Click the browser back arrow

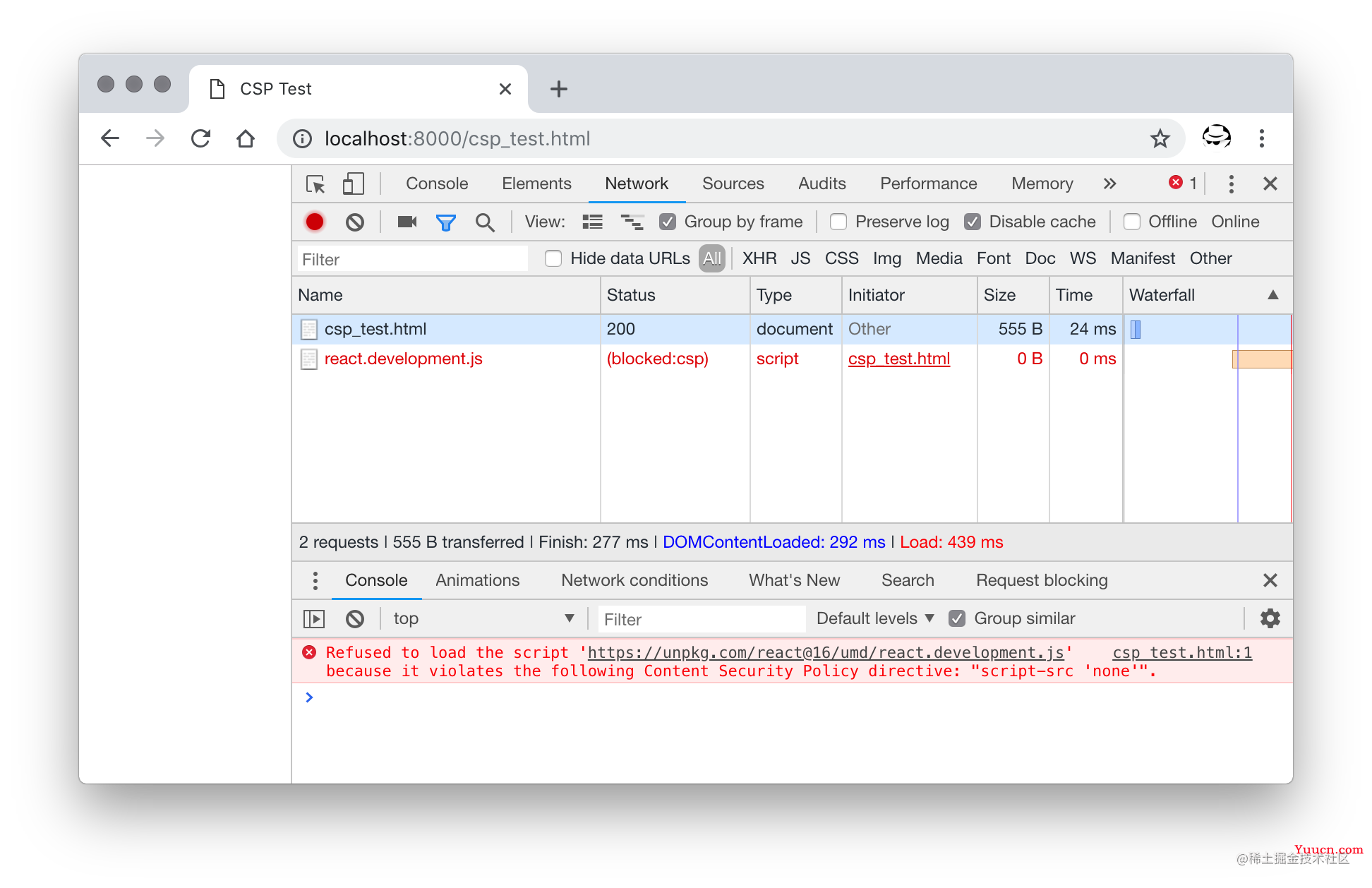[x=110, y=138]
